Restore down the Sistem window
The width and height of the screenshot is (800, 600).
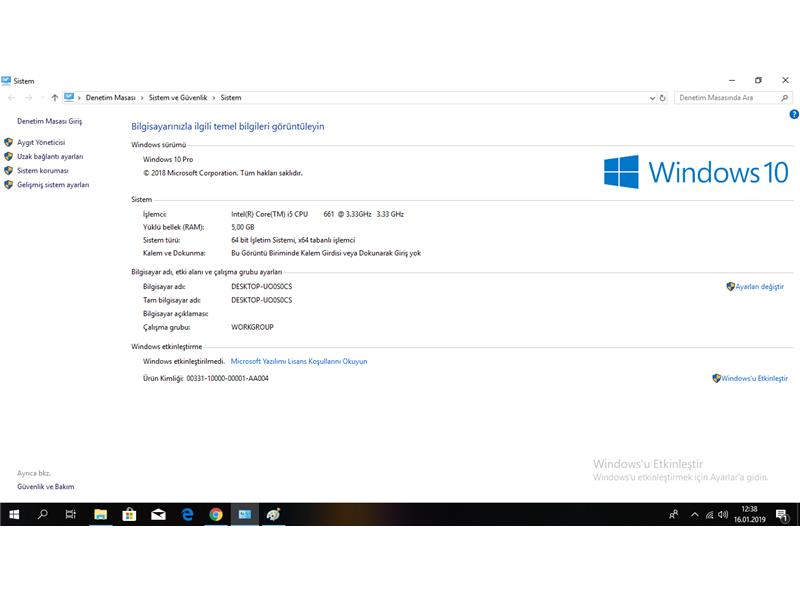[758, 80]
